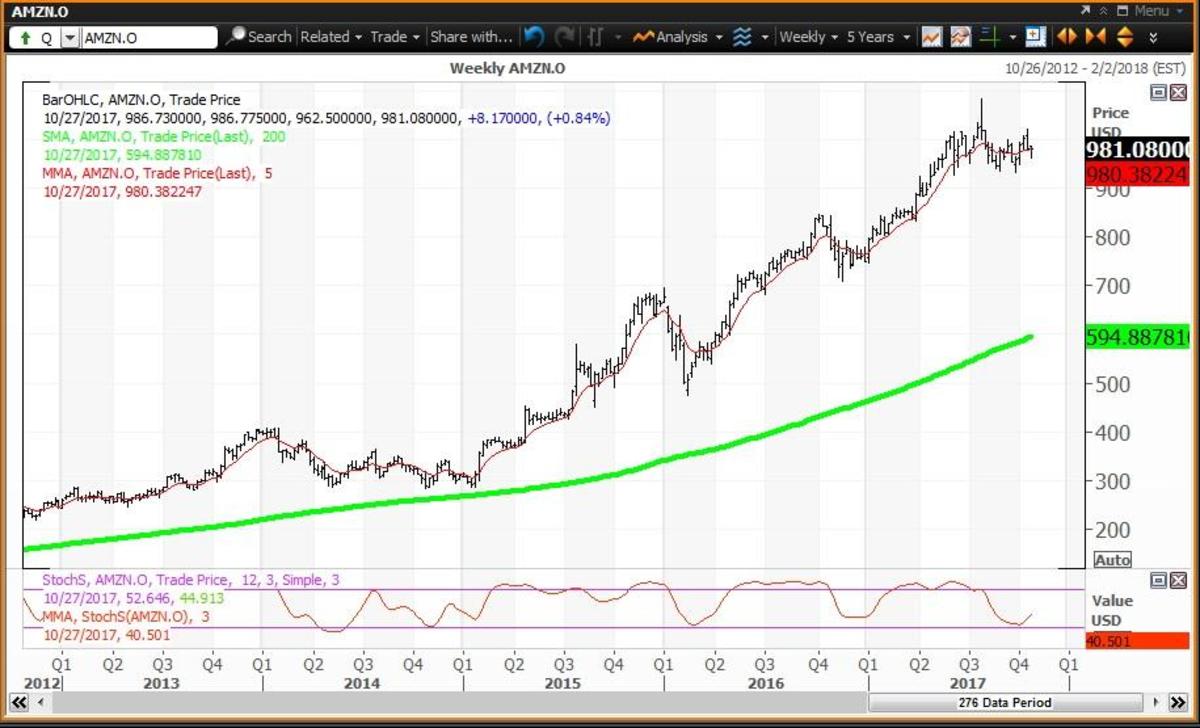Viewport: 1200px width, 728px height.
Task: Type in the AMZN.O symbol field
Action: tap(147, 38)
